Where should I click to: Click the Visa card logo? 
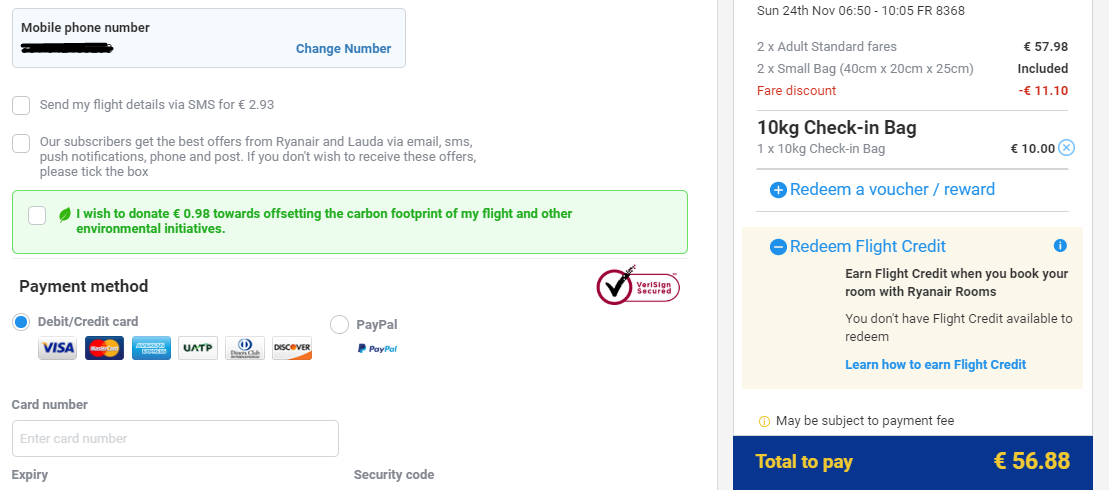[57, 348]
